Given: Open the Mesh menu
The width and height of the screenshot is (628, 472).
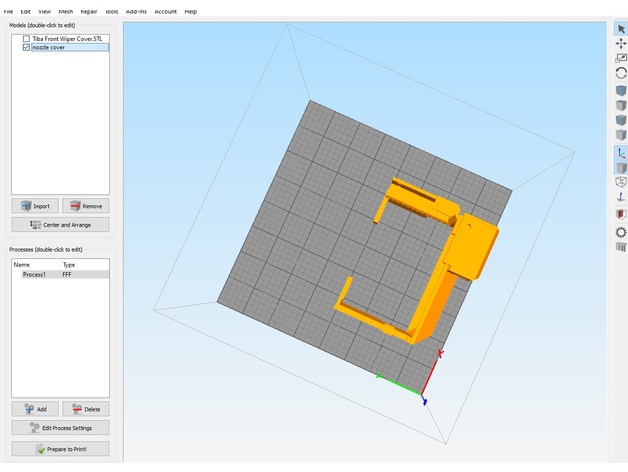Looking at the screenshot, I should tap(66, 12).
